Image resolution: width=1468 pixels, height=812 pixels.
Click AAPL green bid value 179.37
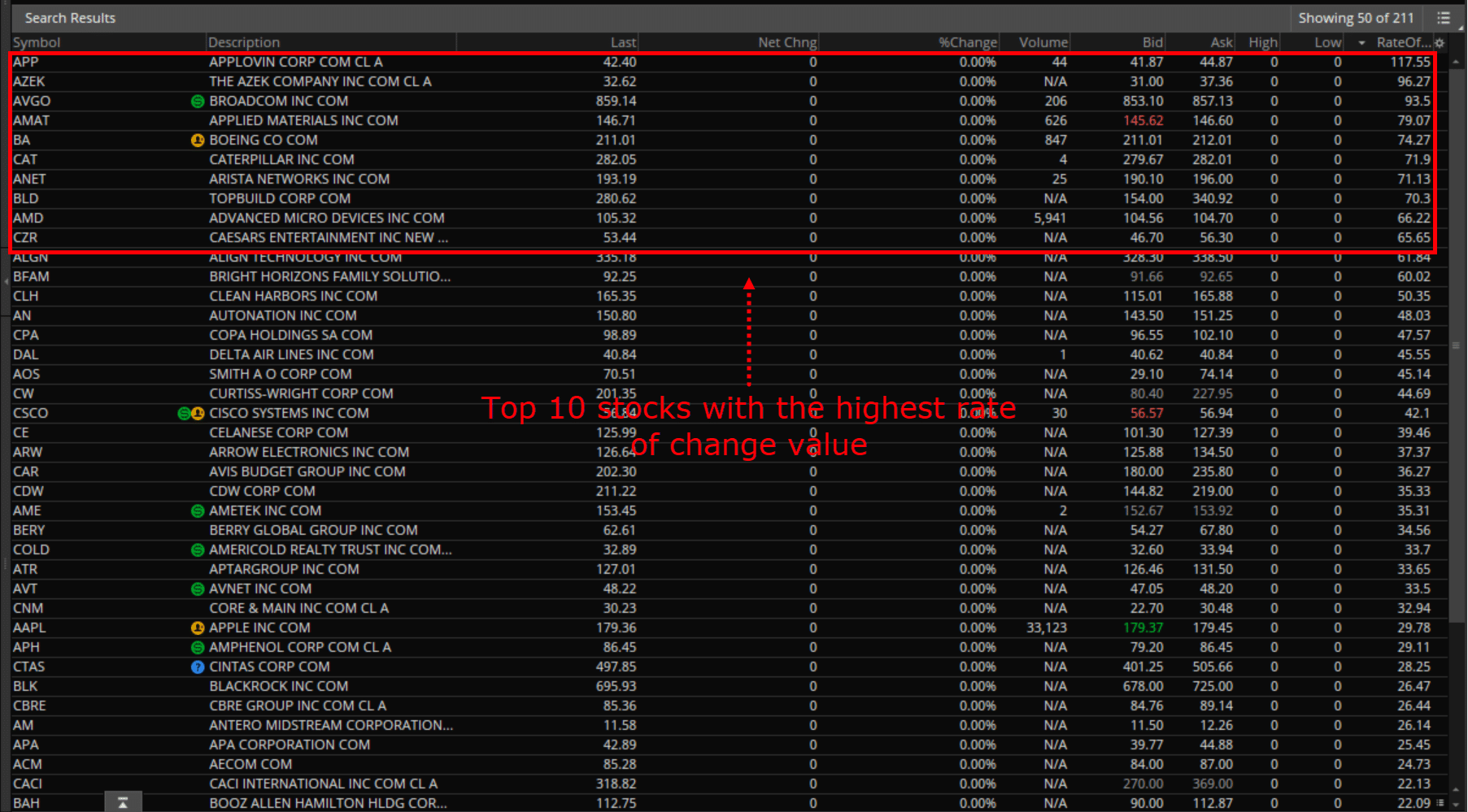pos(1143,627)
